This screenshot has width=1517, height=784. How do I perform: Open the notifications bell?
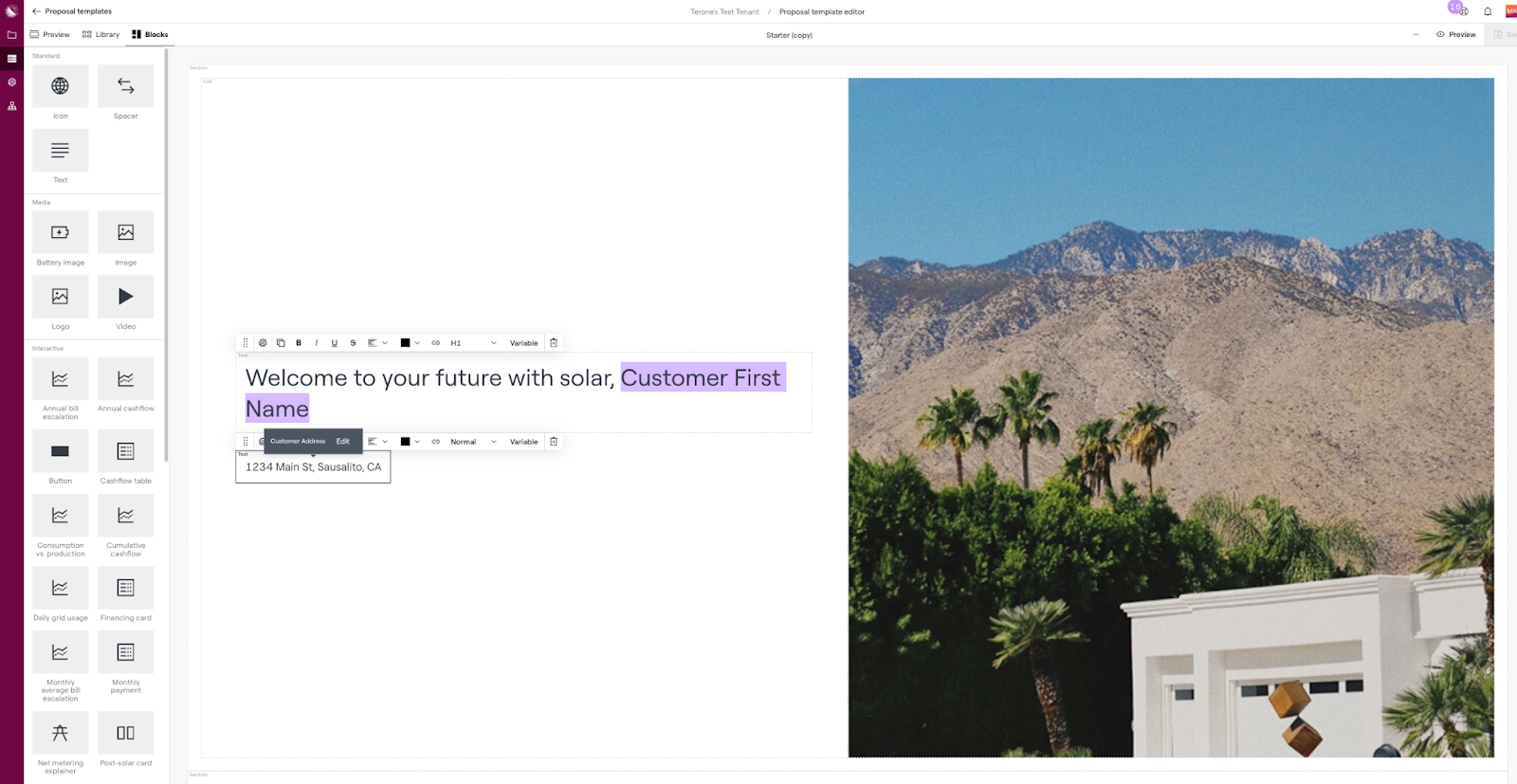click(x=1488, y=11)
